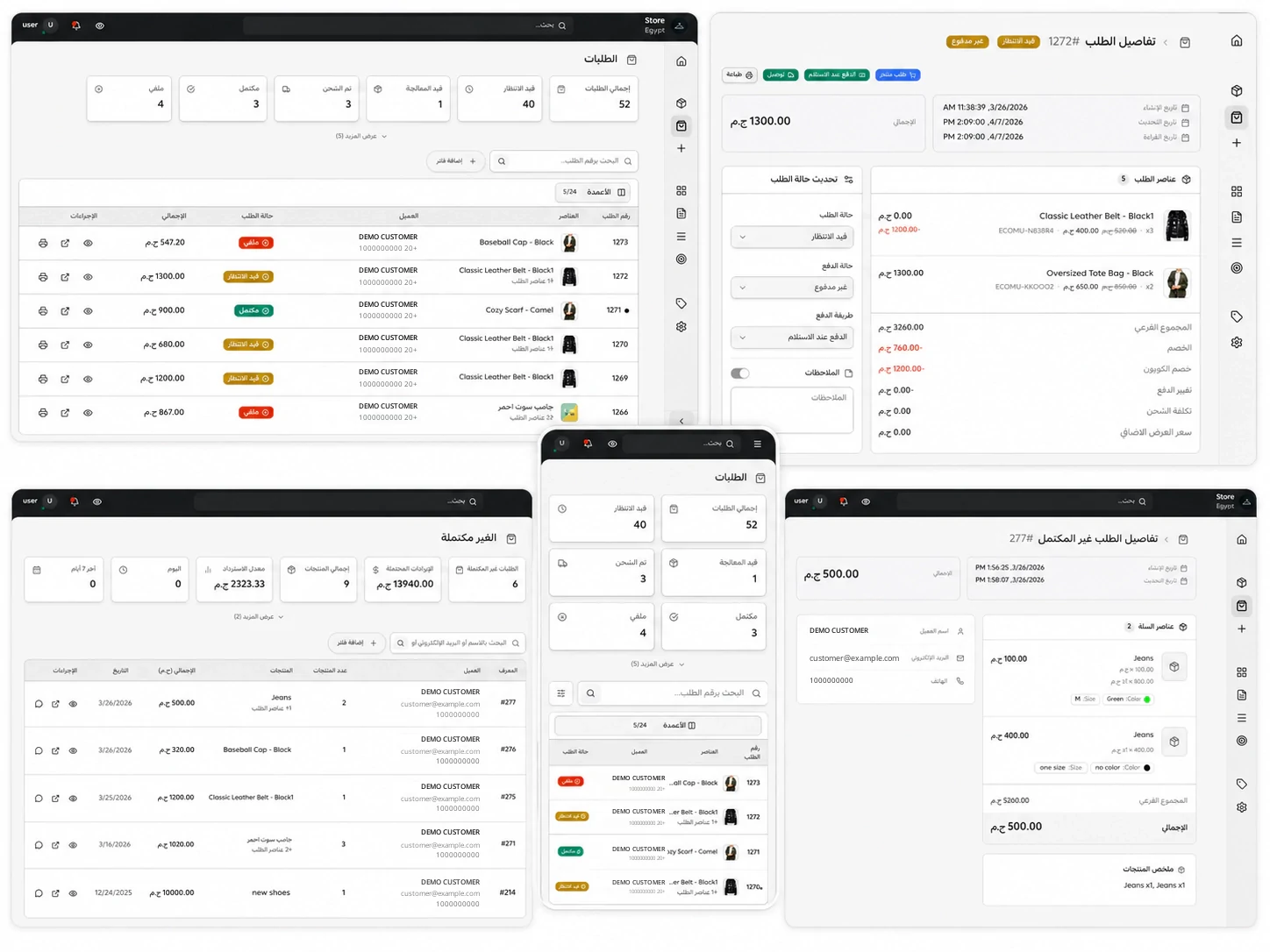1270x952 pixels.
Task: Open order status dropdown قيد الانتظار
Action: click(792, 237)
